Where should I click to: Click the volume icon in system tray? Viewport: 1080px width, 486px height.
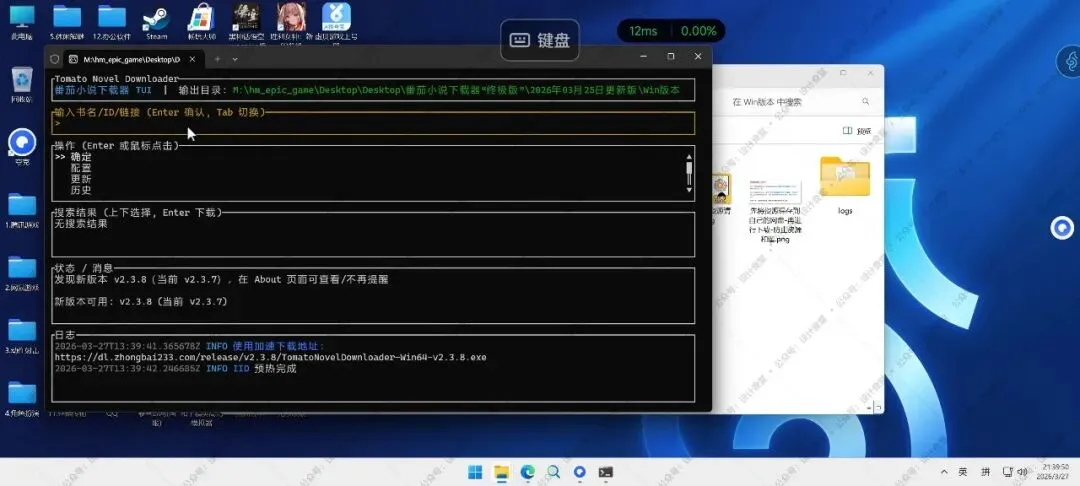click(x=1023, y=472)
